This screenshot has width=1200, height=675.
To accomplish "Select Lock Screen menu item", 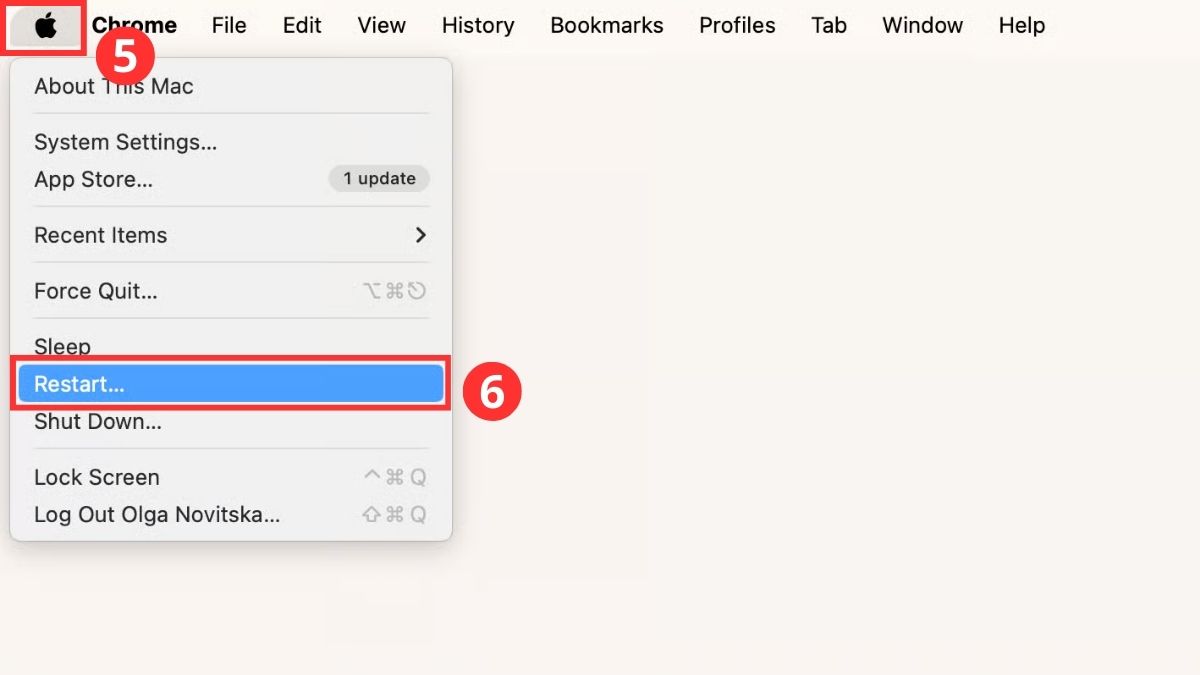I will (x=96, y=477).
